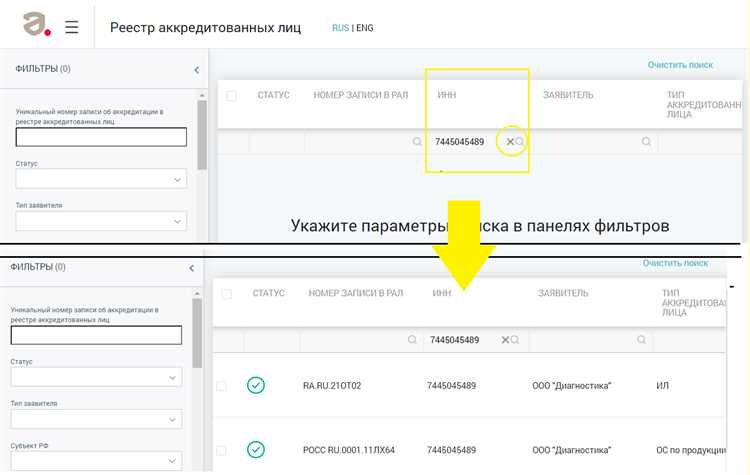
Task: Tick select-all checkbox in the empty-results table header
Action: 231,96
